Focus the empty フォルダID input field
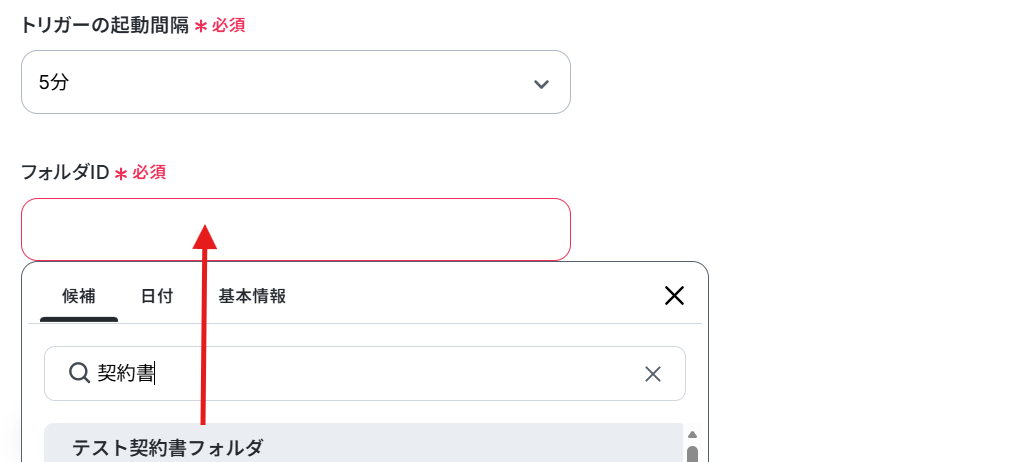The height and width of the screenshot is (462, 1036). pos(295,229)
